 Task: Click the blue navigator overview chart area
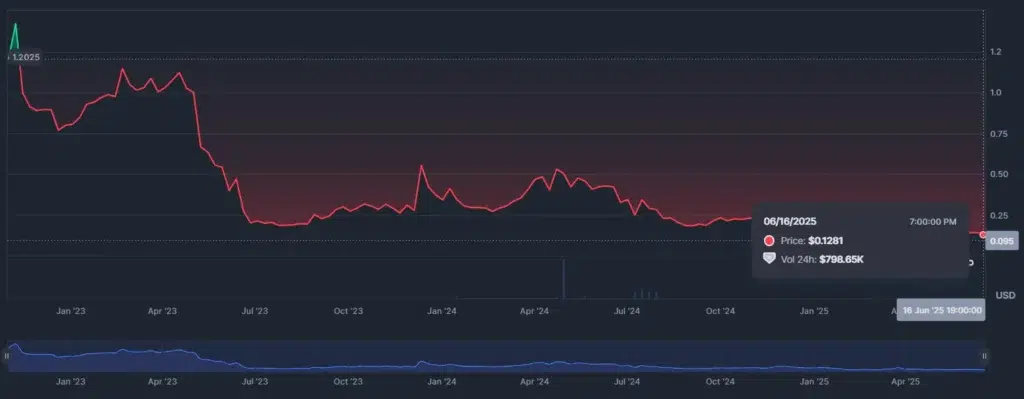click(x=495, y=356)
